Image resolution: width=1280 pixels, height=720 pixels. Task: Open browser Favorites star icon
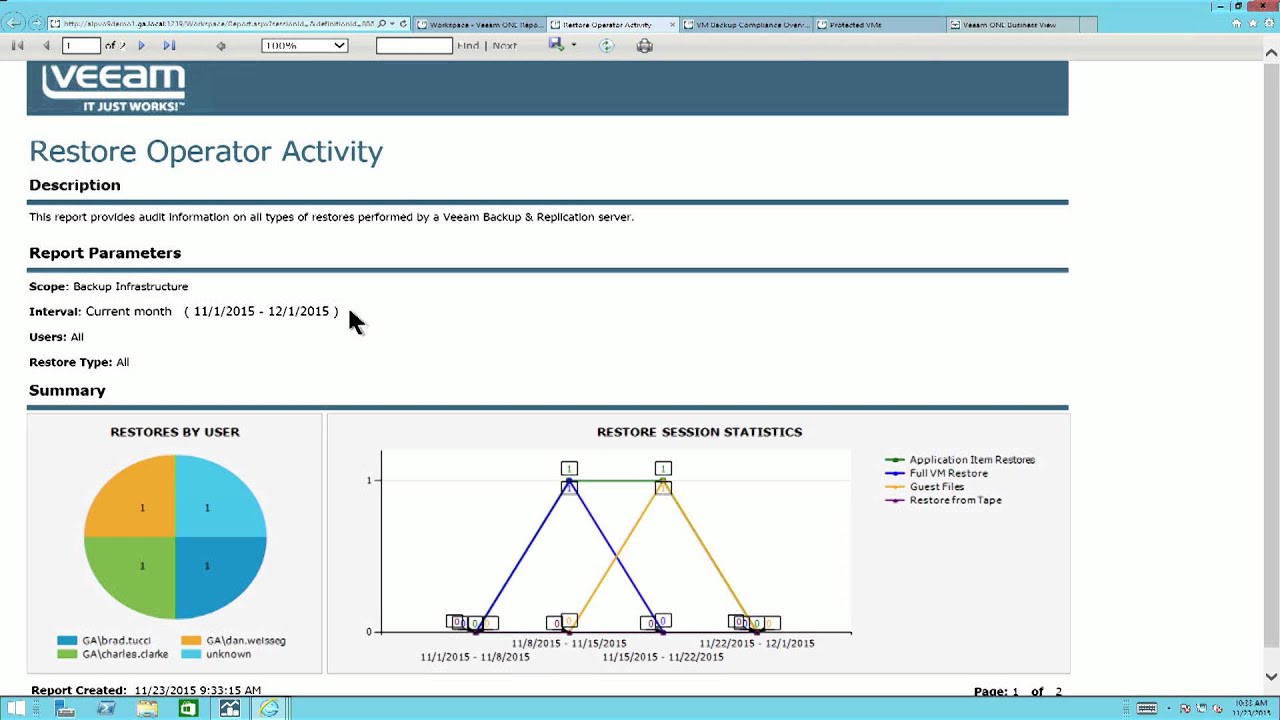pos(1252,23)
